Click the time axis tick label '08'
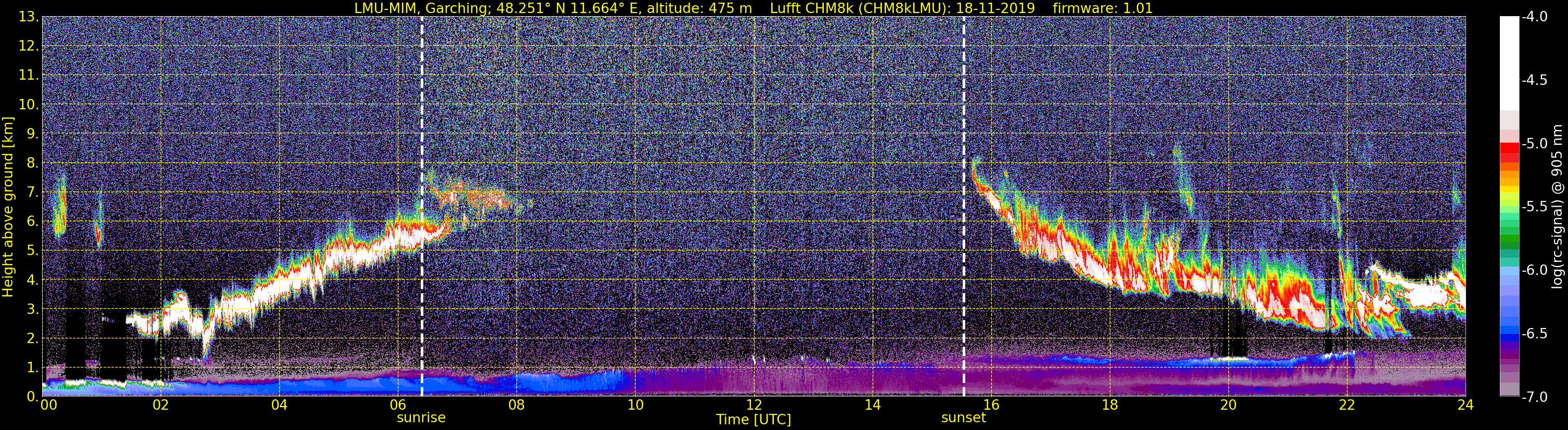 (x=517, y=405)
